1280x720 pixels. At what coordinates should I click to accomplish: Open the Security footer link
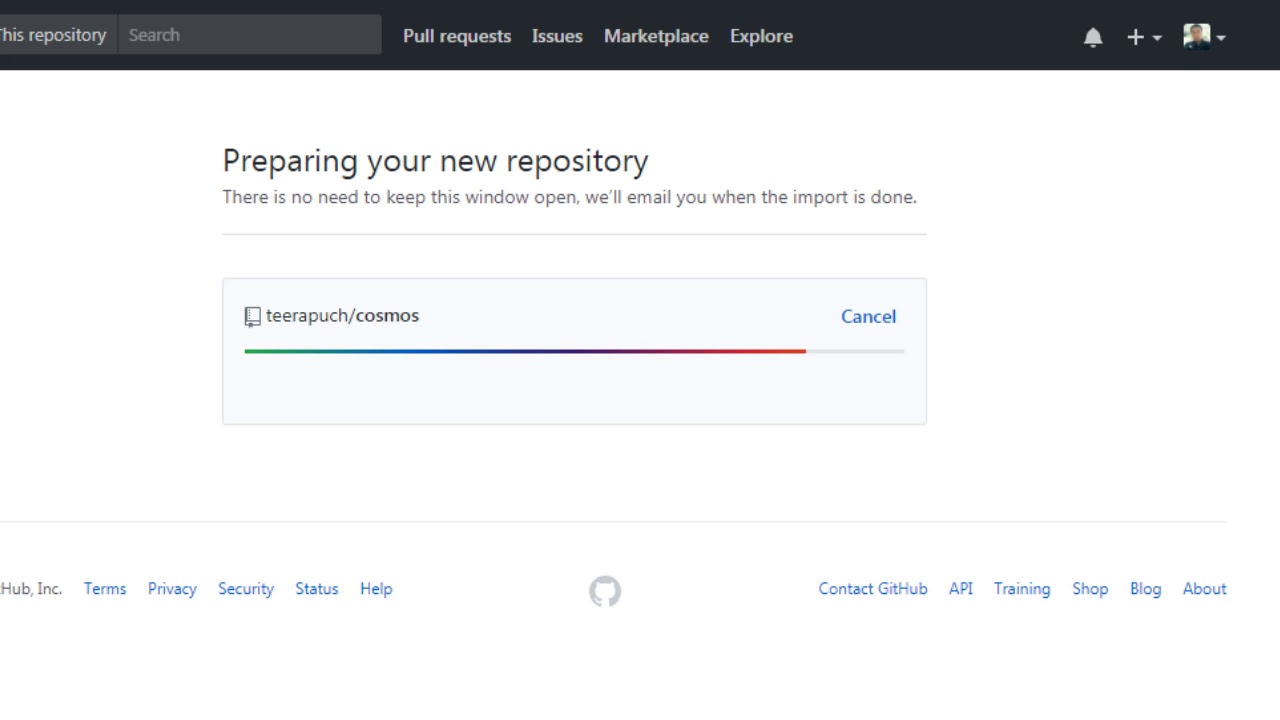coord(246,589)
